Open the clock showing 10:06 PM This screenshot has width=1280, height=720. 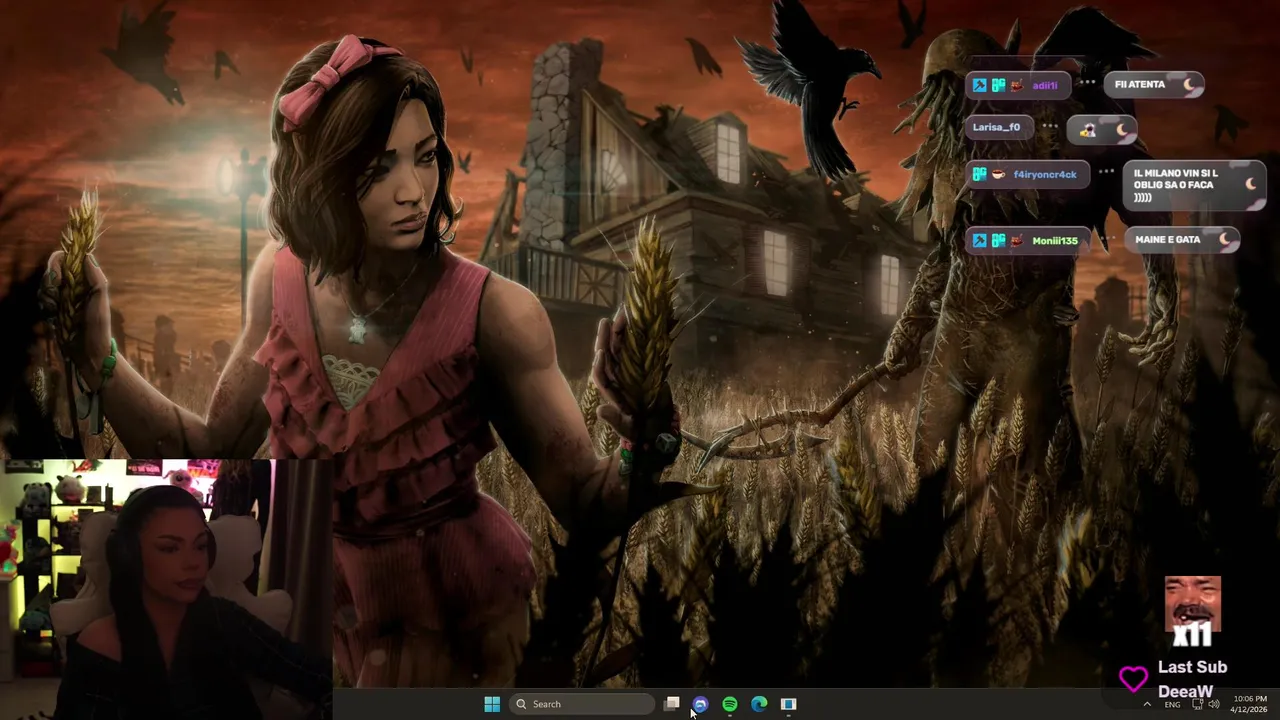click(x=1250, y=704)
